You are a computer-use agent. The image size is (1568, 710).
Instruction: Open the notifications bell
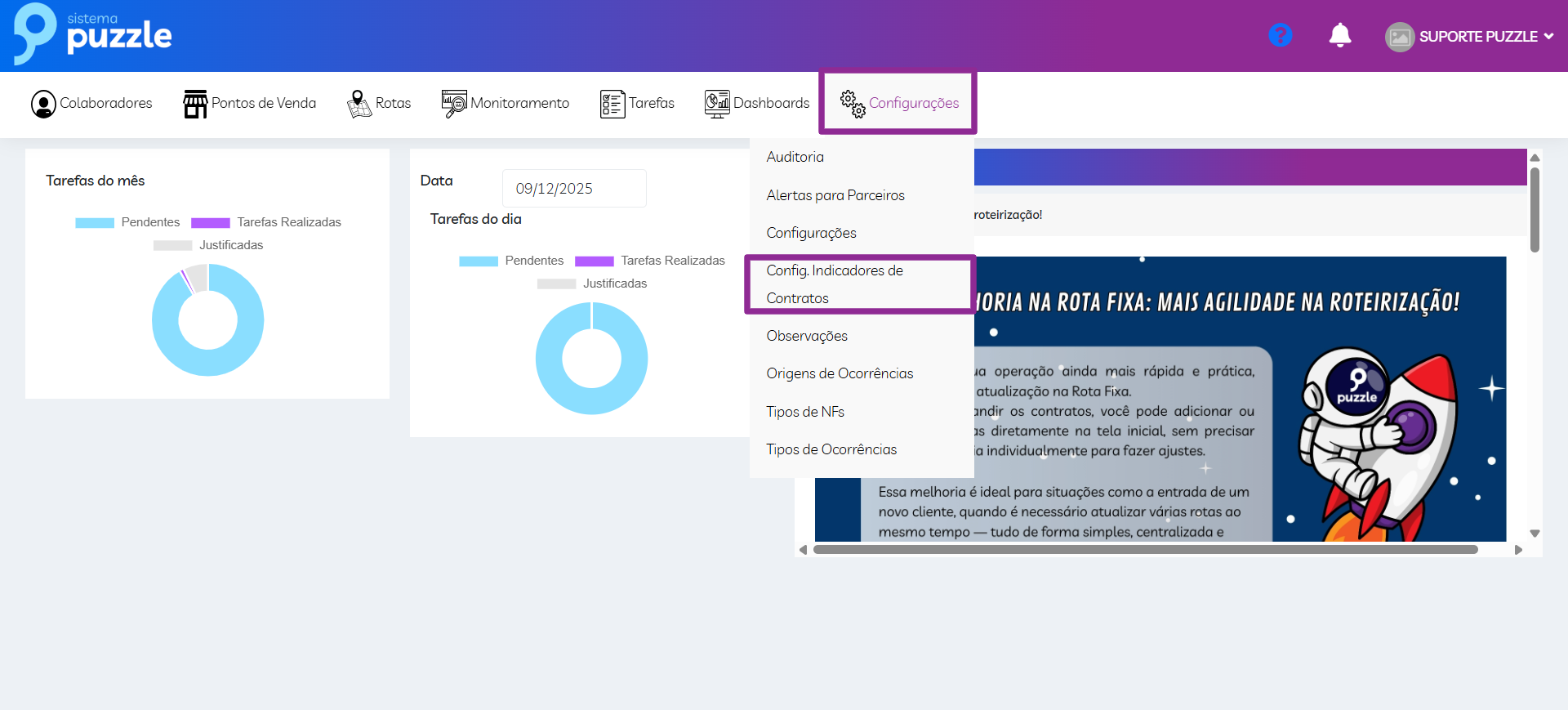pos(1339,35)
